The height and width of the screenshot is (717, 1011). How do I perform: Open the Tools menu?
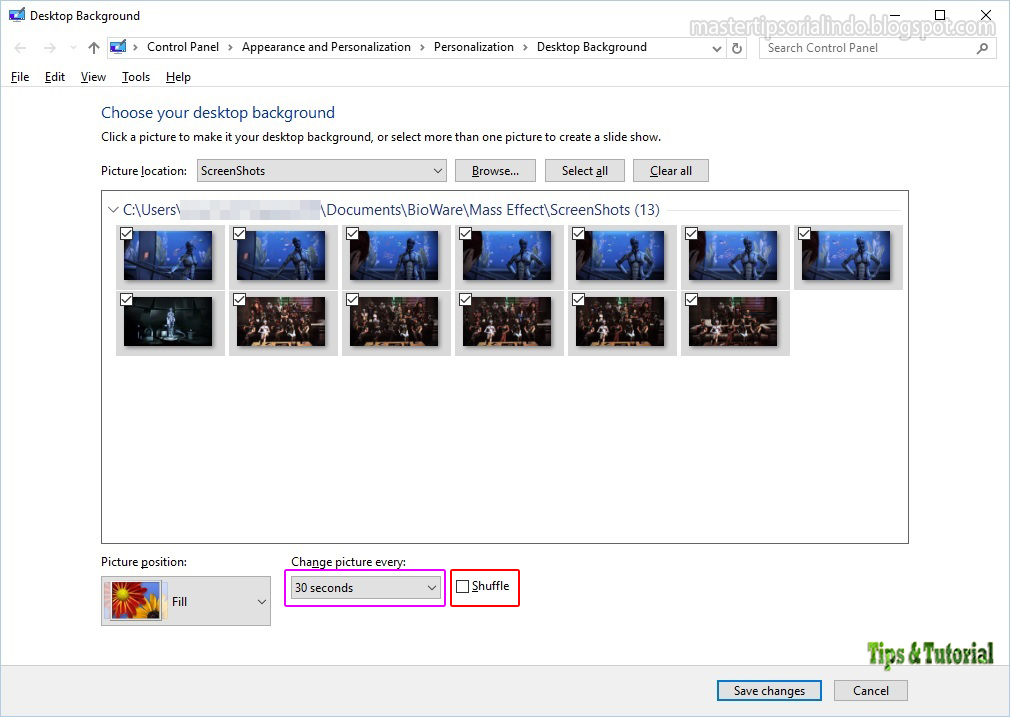pyautogui.click(x=136, y=77)
